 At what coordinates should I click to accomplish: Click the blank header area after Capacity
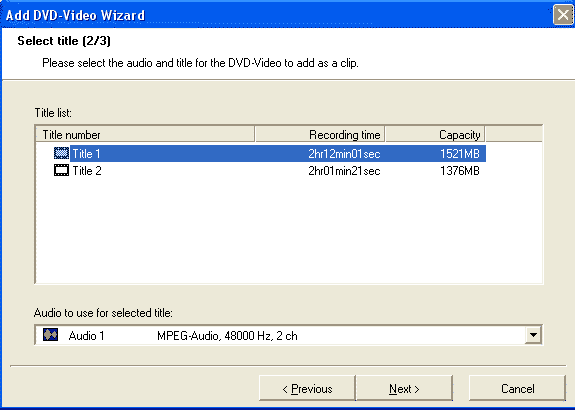[514, 135]
